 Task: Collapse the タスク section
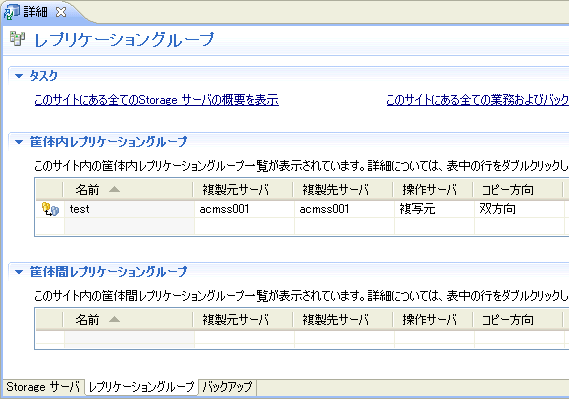pos(19,76)
